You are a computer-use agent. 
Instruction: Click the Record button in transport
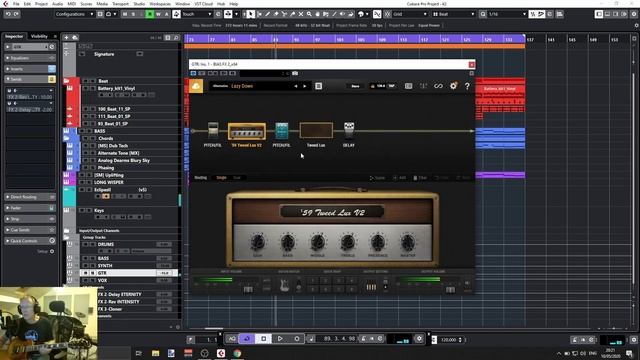[x=297, y=339]
